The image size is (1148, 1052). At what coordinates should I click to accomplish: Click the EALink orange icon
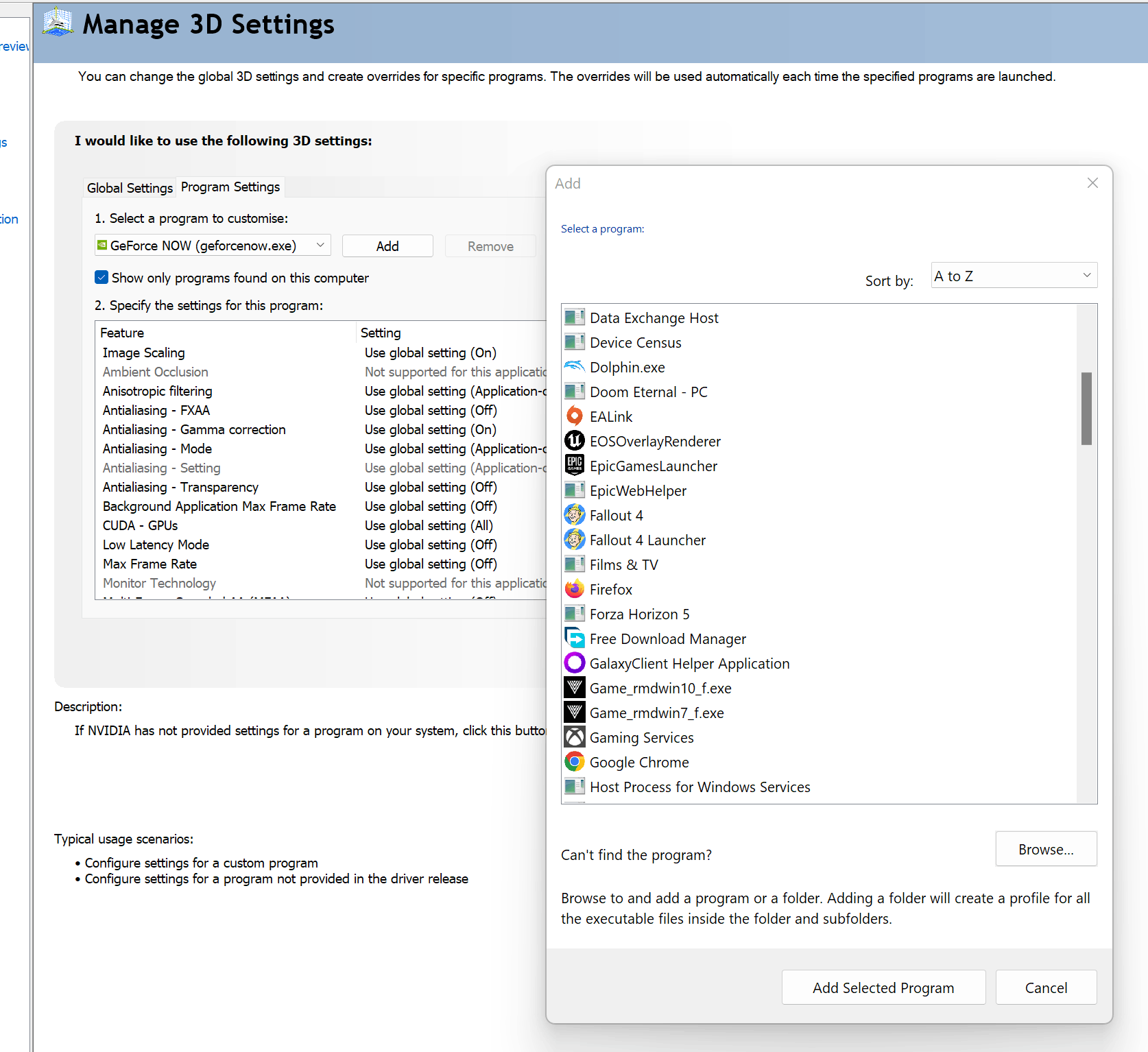575,416
